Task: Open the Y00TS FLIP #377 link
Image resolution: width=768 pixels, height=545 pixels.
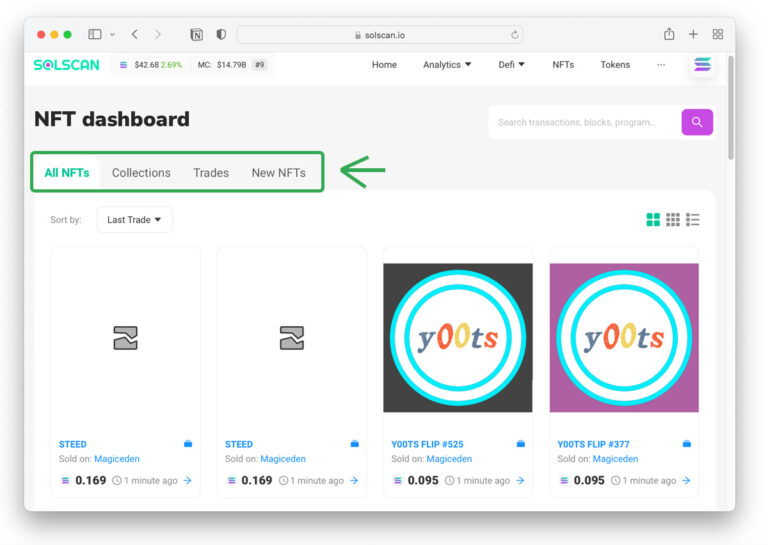Action: click(595, 444)
